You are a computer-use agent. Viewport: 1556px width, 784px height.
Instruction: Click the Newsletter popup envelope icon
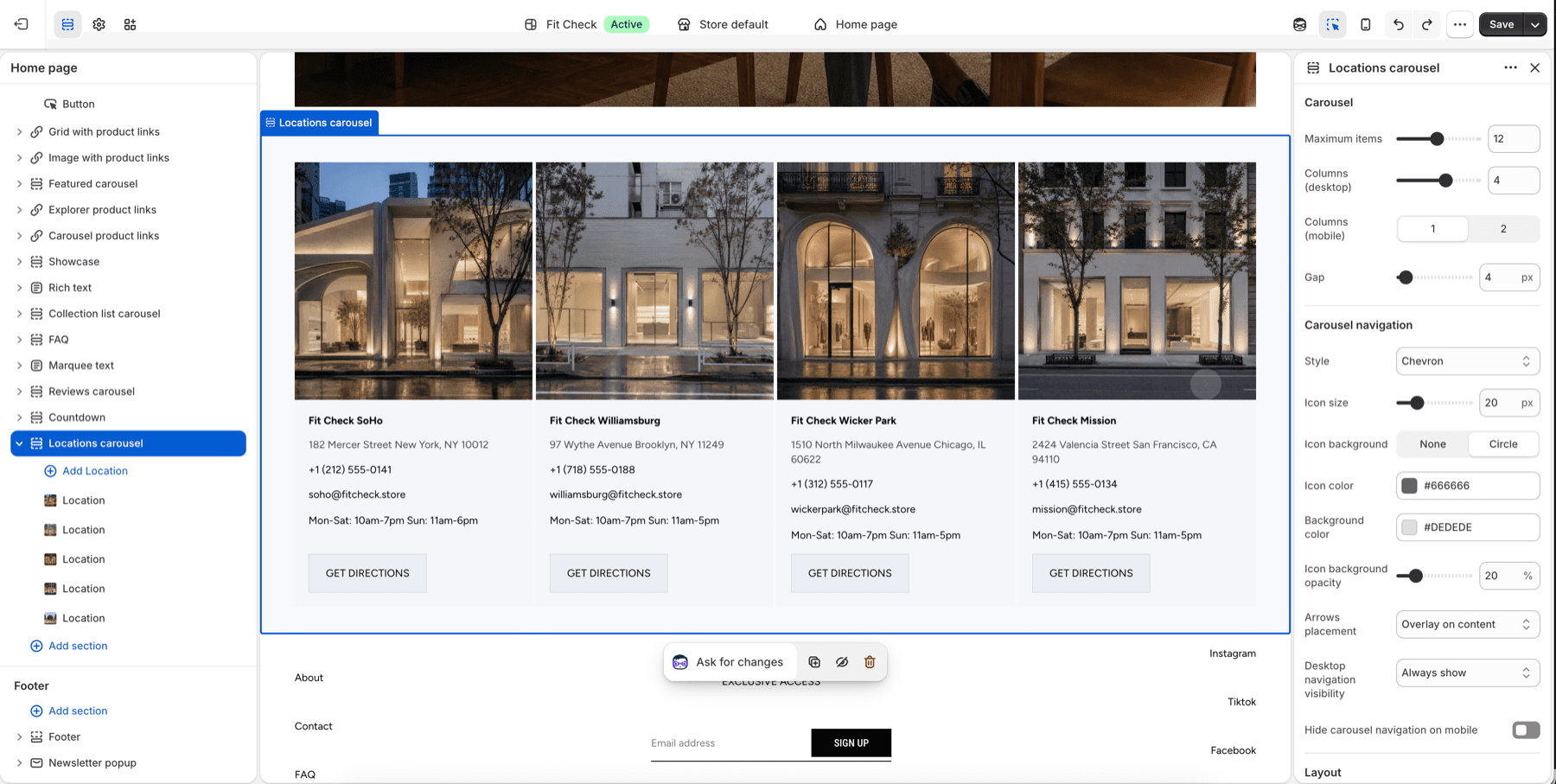click(36, 762)
